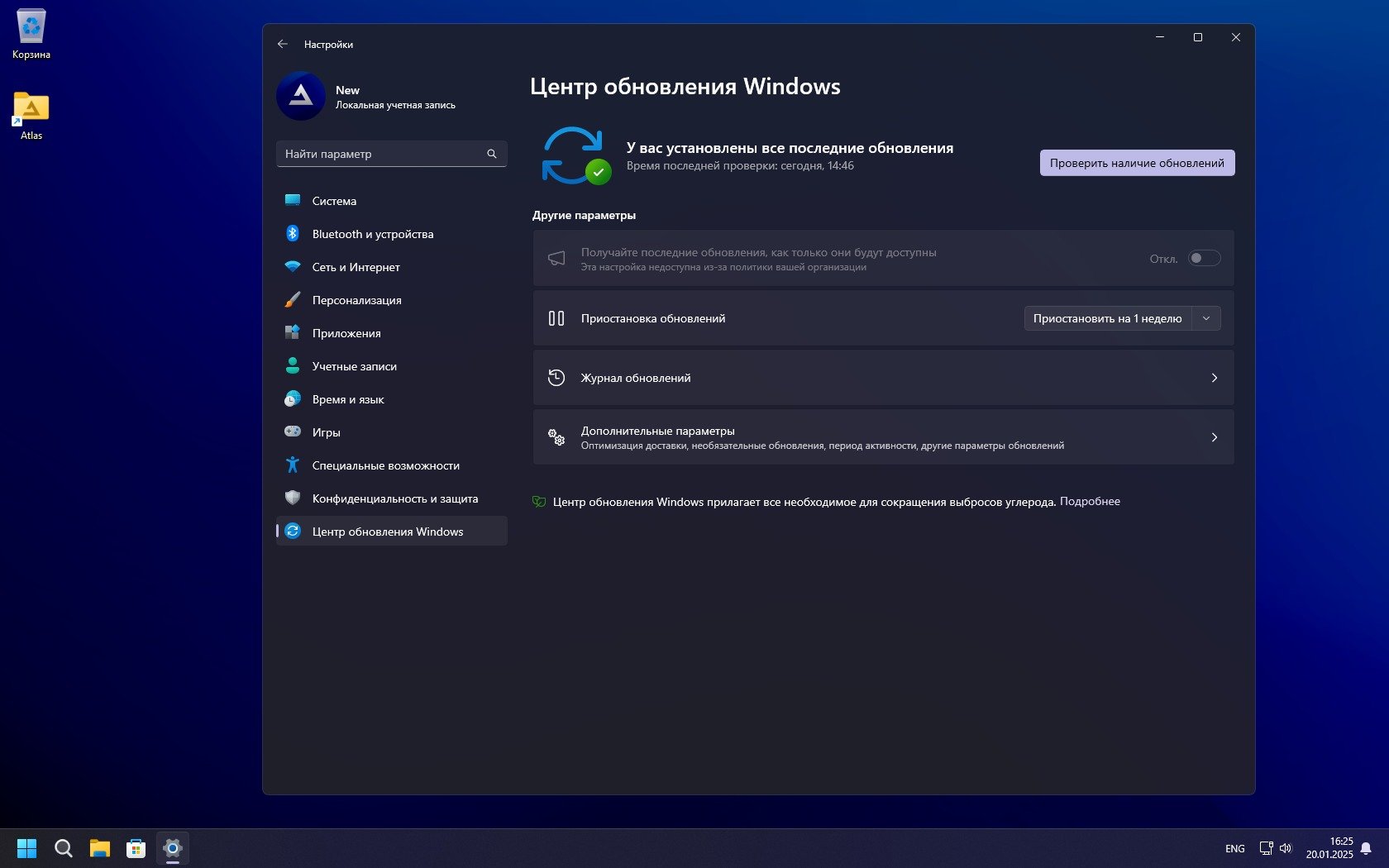
Task: Navigate to Приложения settings
Action: click(391, 332)
